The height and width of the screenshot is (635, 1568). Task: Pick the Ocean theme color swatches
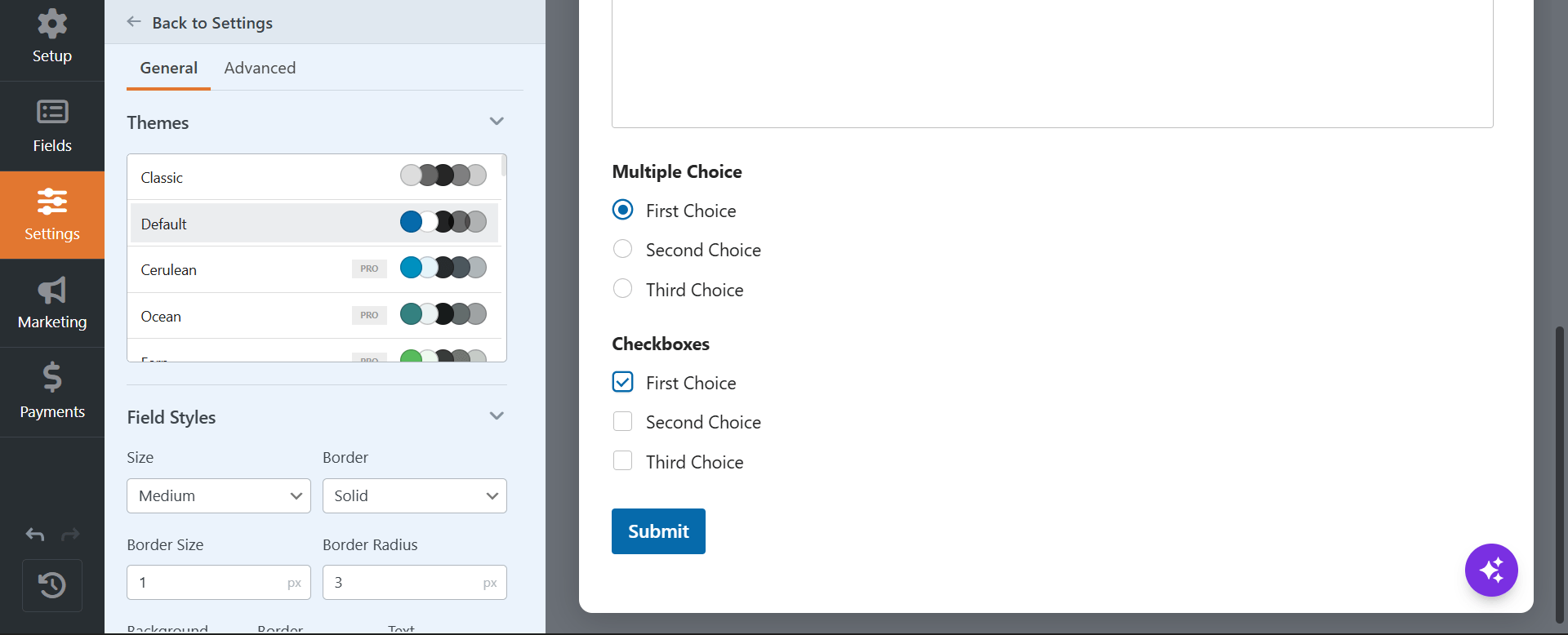click(443, 314)
